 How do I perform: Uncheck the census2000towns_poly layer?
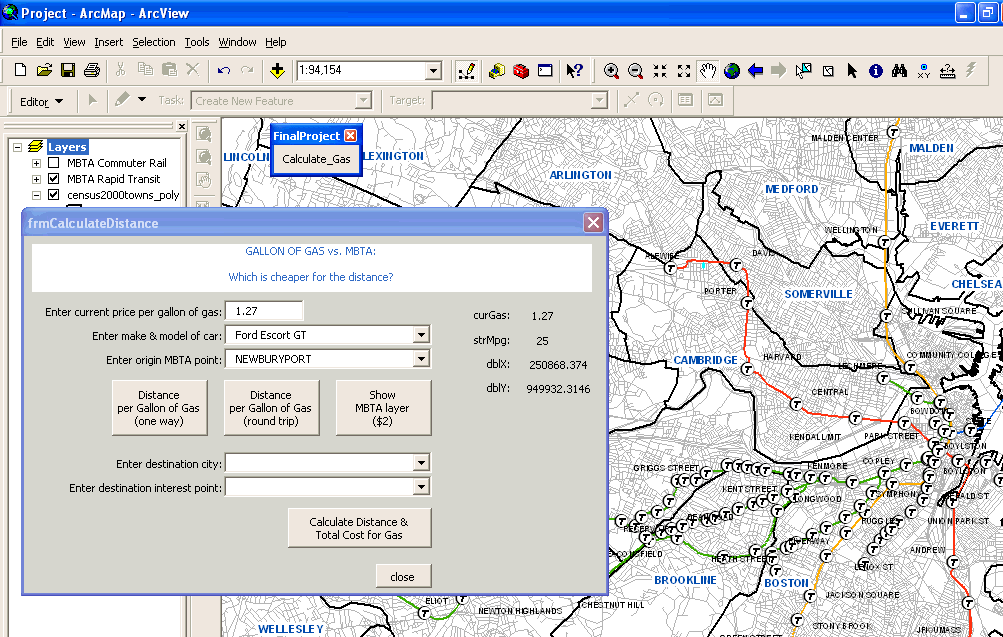(54, 195)
